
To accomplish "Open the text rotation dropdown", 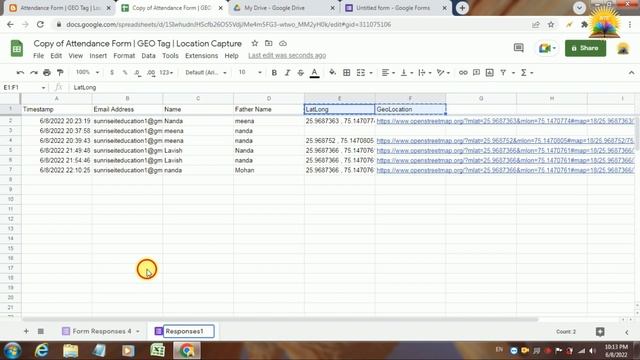I will pos(443,73).
